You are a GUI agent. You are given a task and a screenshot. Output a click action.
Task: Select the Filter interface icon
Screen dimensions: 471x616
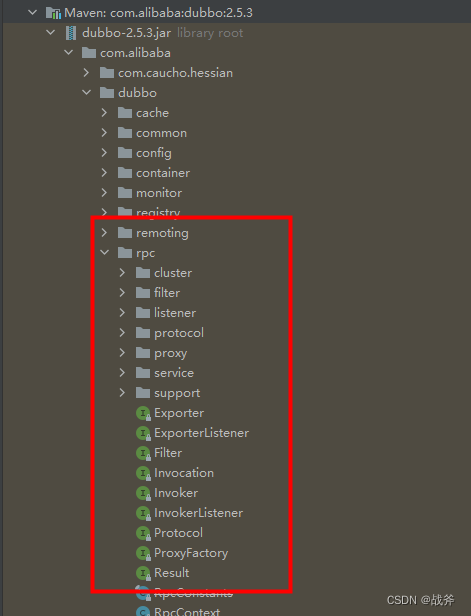click(x=143, y=453)
